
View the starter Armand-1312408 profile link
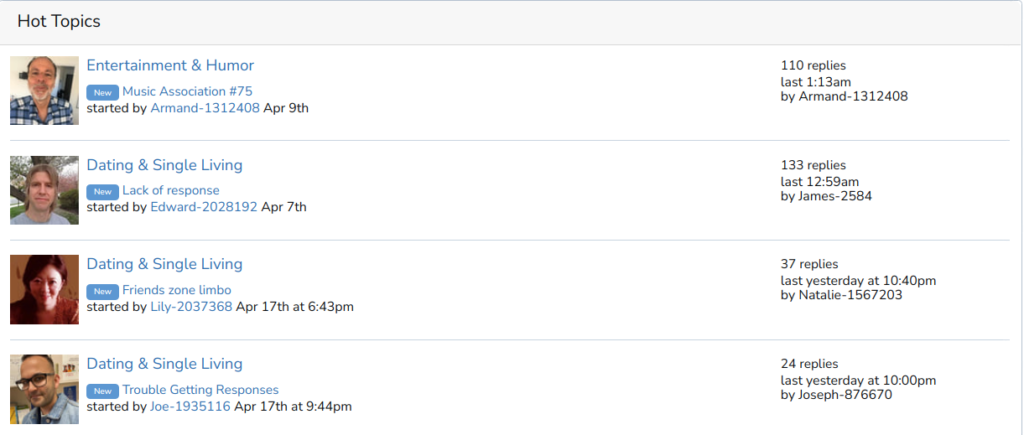pyautogui.click(x=205, y=108)
